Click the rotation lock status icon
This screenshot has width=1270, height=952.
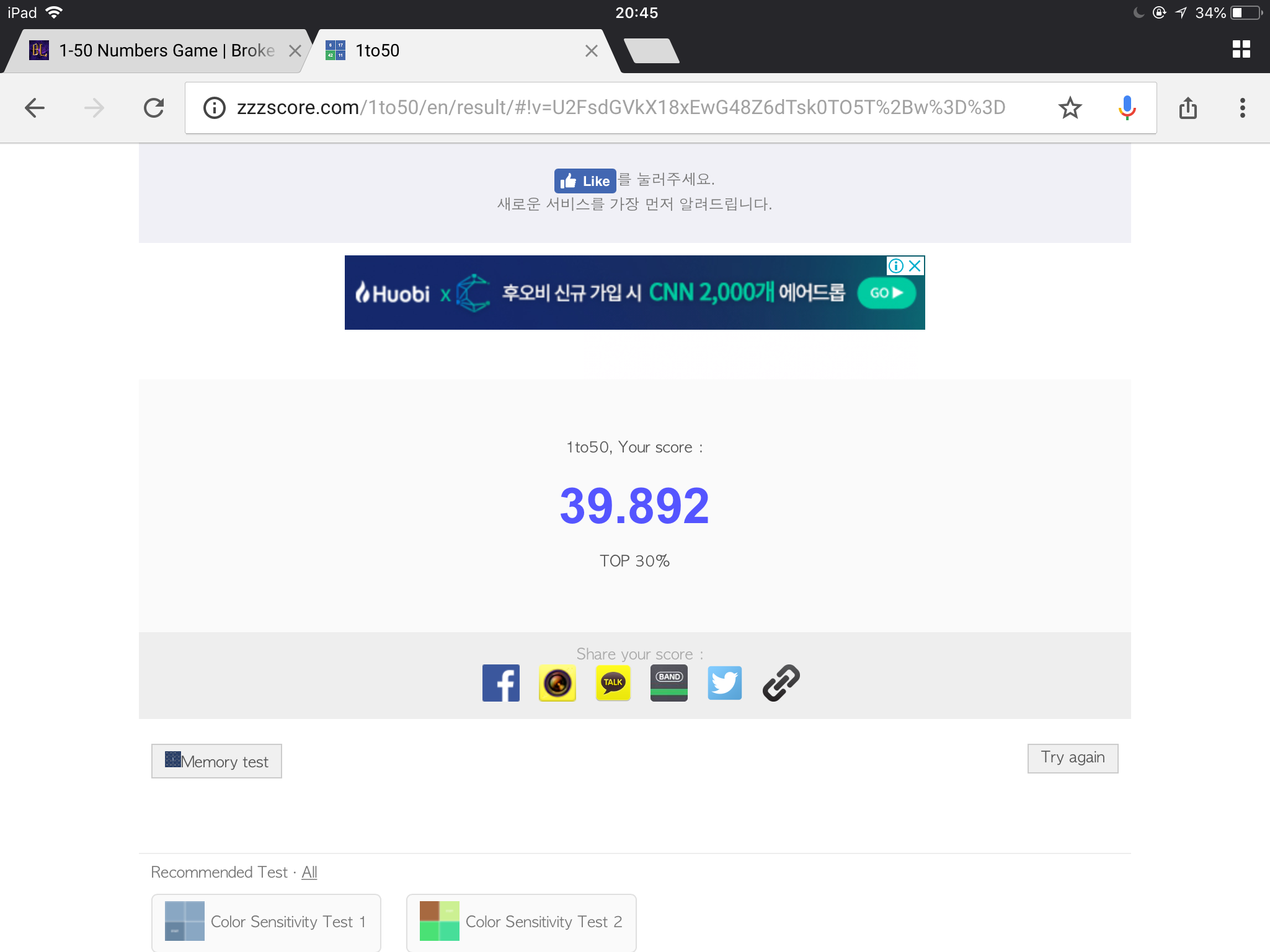1159,12
